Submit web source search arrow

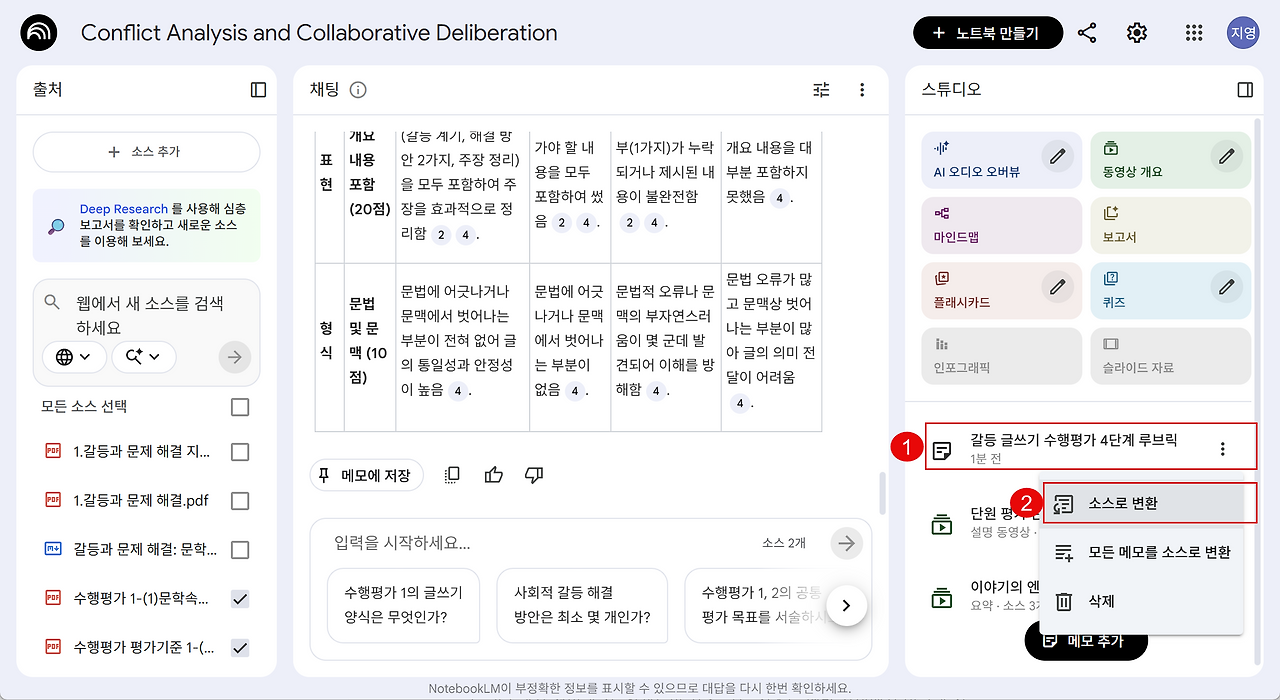(235, 357)
